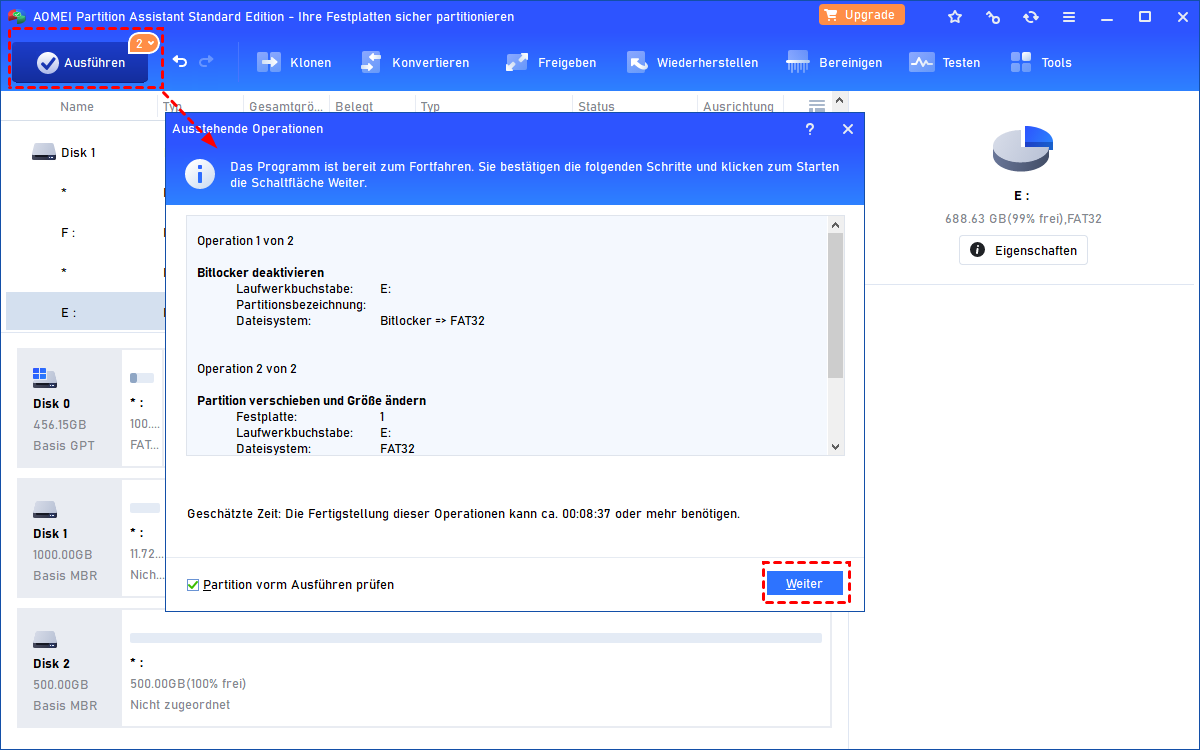
Task: Open the Tools toolbar item
Action: 1040,62
